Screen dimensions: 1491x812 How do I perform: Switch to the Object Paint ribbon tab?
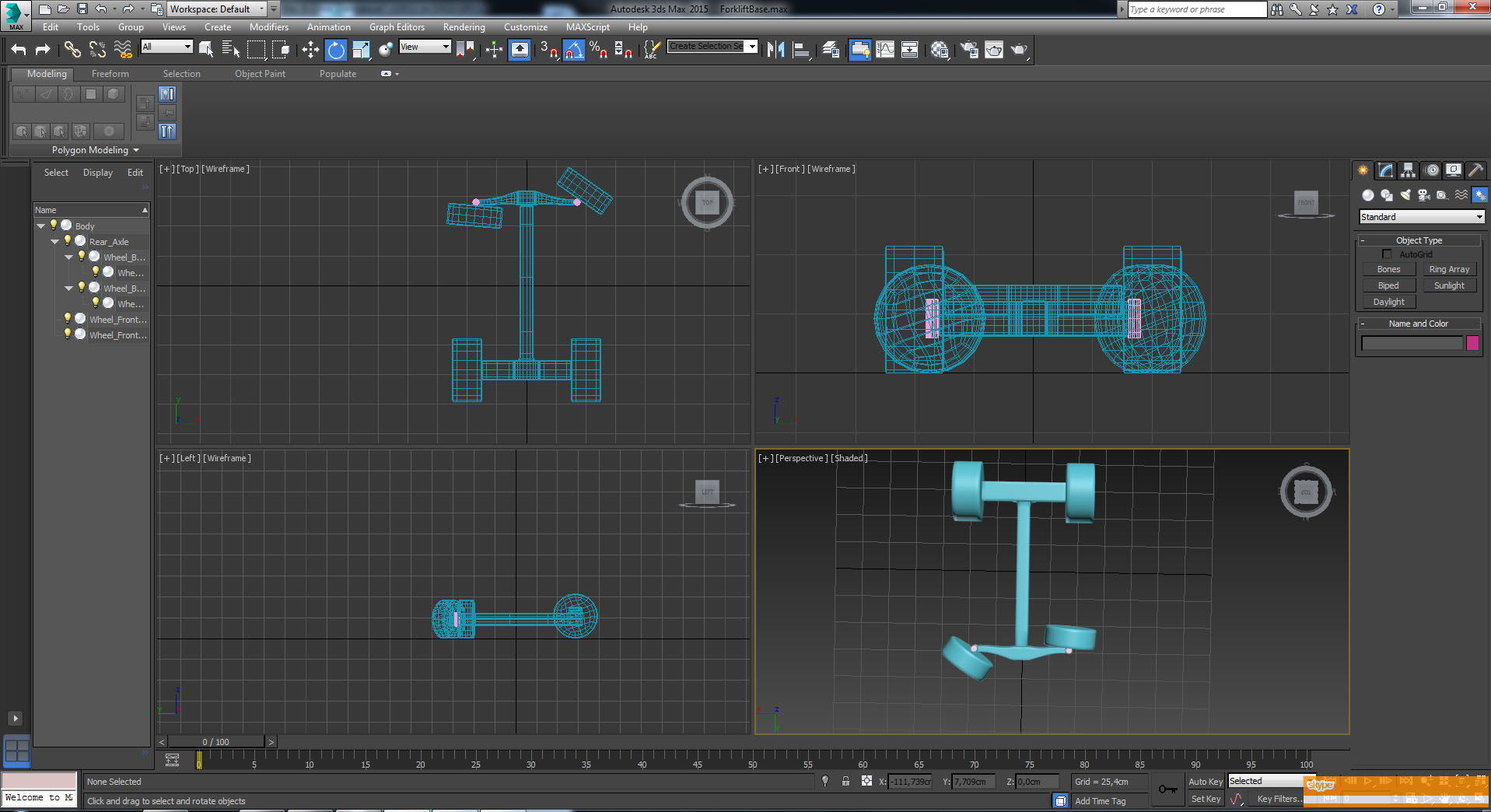(260, 74)
